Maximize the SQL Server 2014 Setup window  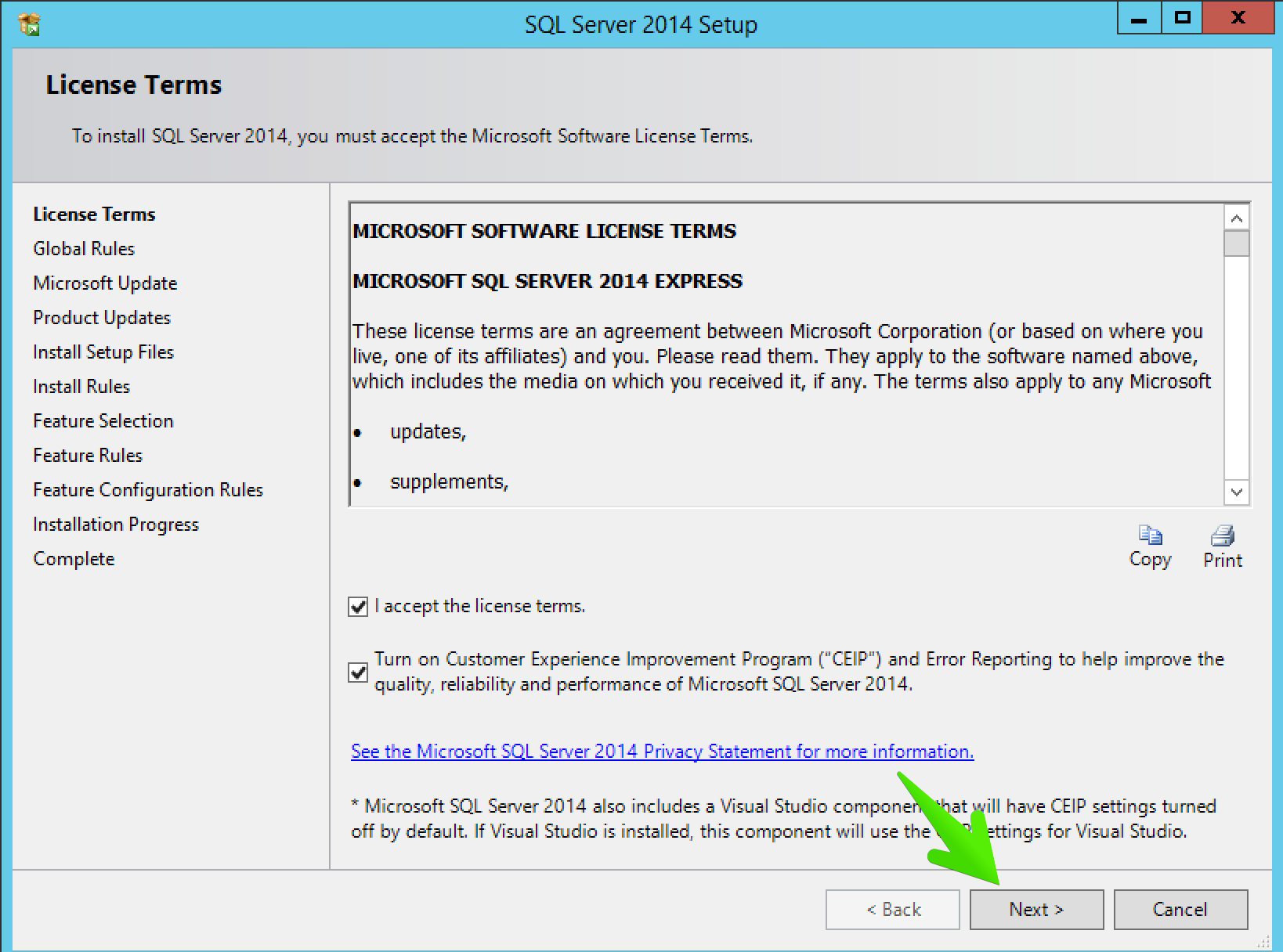click(x=1182, y=19)
